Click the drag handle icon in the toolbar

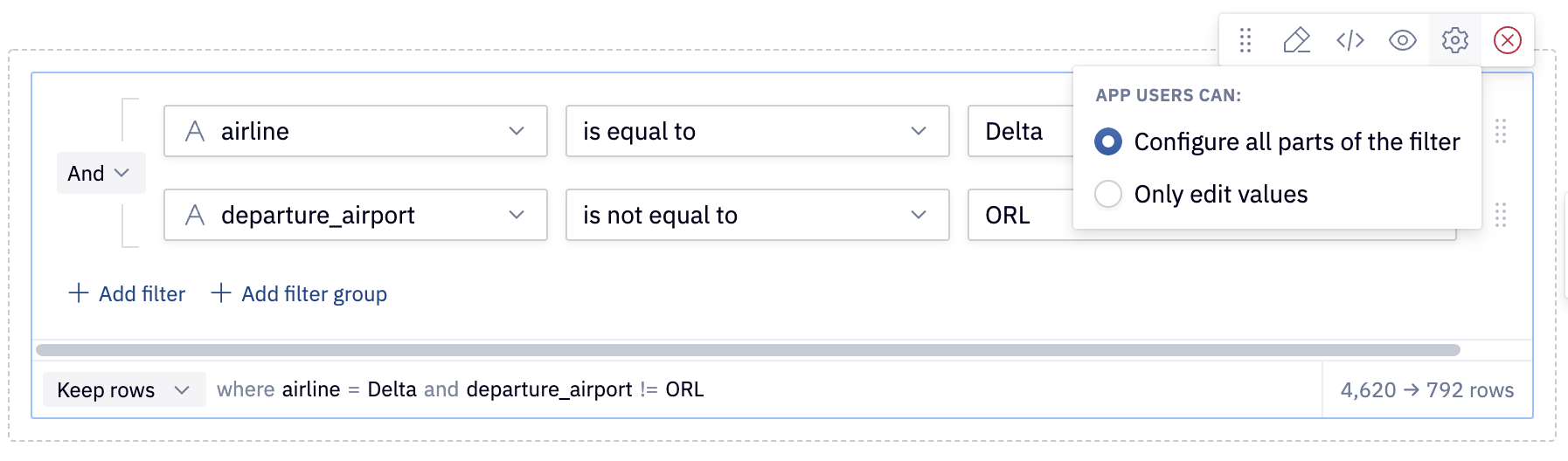click(x=1245, y=40)
